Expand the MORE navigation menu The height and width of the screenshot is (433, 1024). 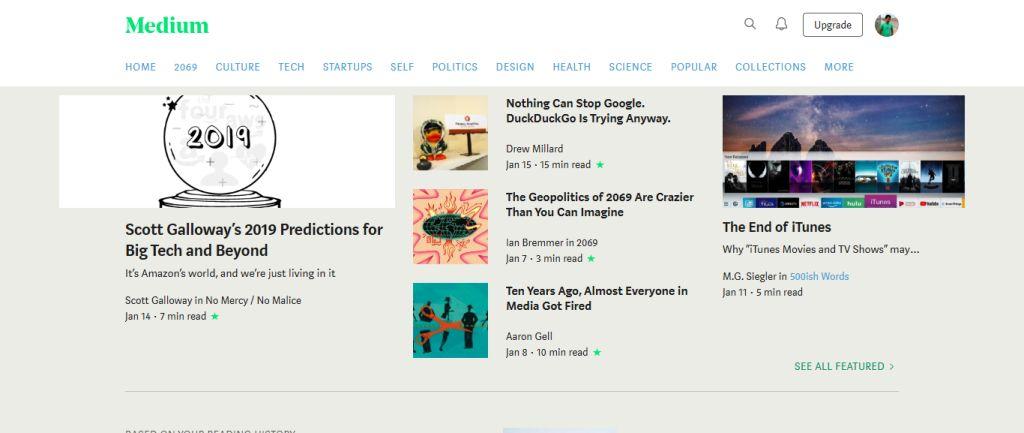pos(838,67)
